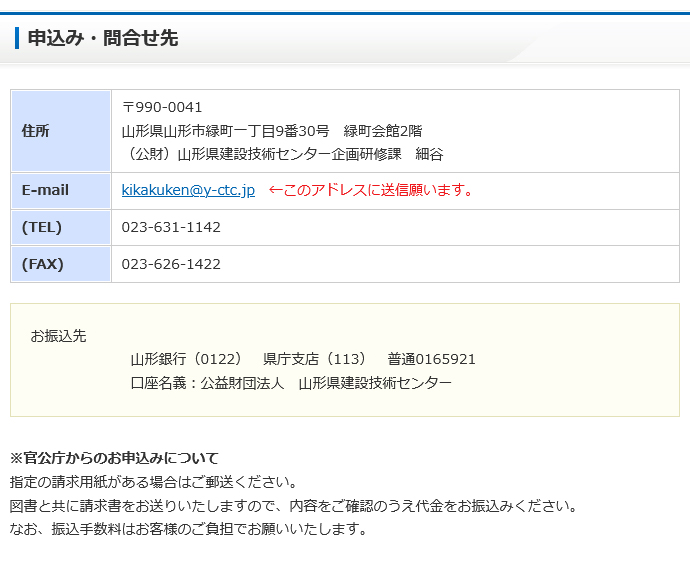Click the E-mail header cell
This screenshot has width=690, height=585.
pyautogui.click(x=61, y=191)
